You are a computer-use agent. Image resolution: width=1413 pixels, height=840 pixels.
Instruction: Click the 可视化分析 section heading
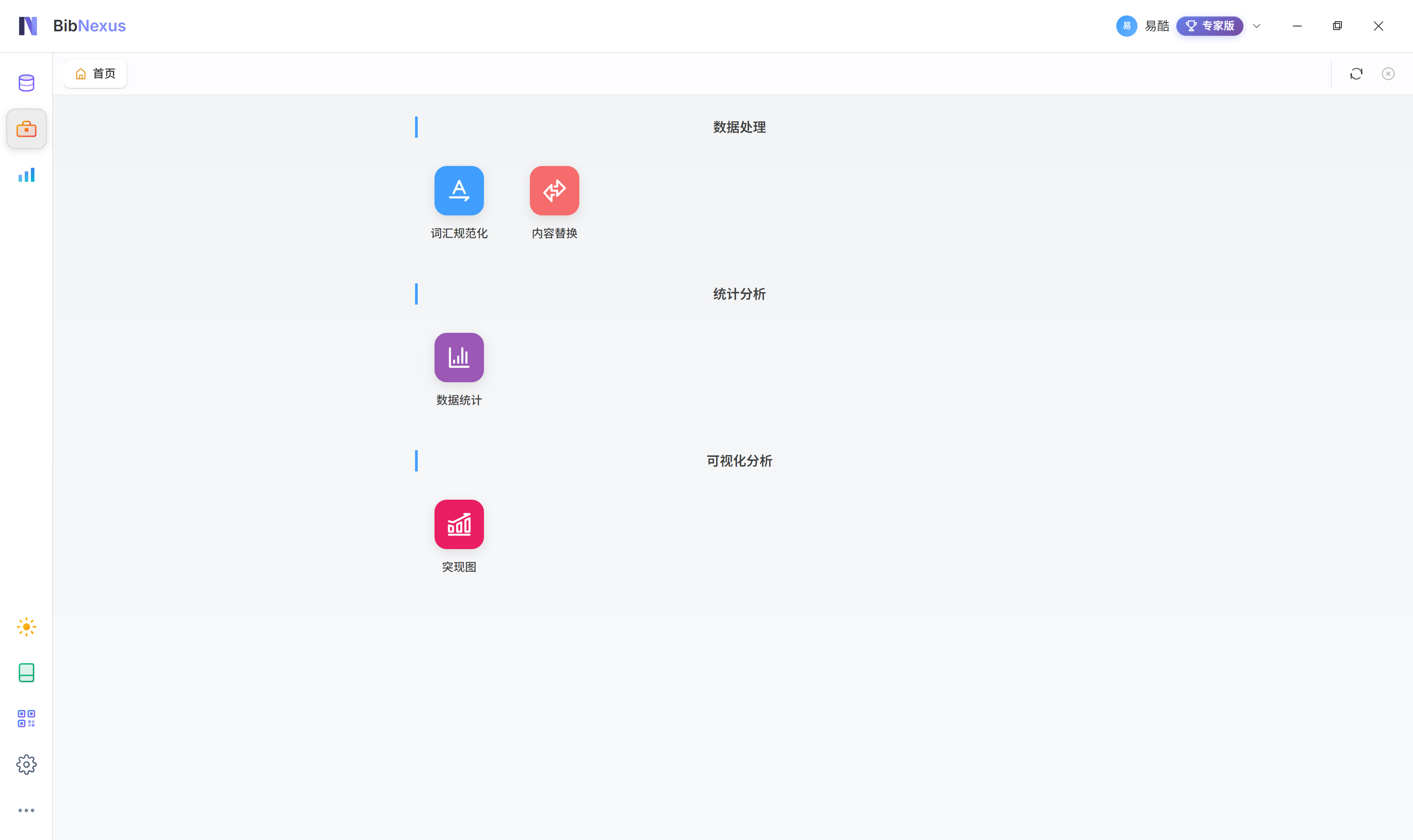(x=739, y=461)
